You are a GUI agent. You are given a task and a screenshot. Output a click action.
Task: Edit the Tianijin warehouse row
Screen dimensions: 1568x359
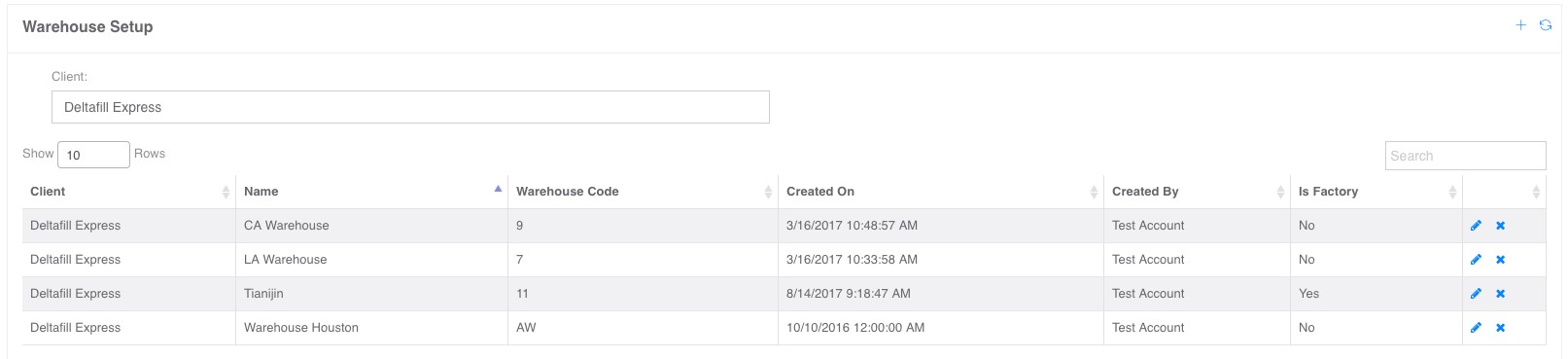coord(1476,294)
